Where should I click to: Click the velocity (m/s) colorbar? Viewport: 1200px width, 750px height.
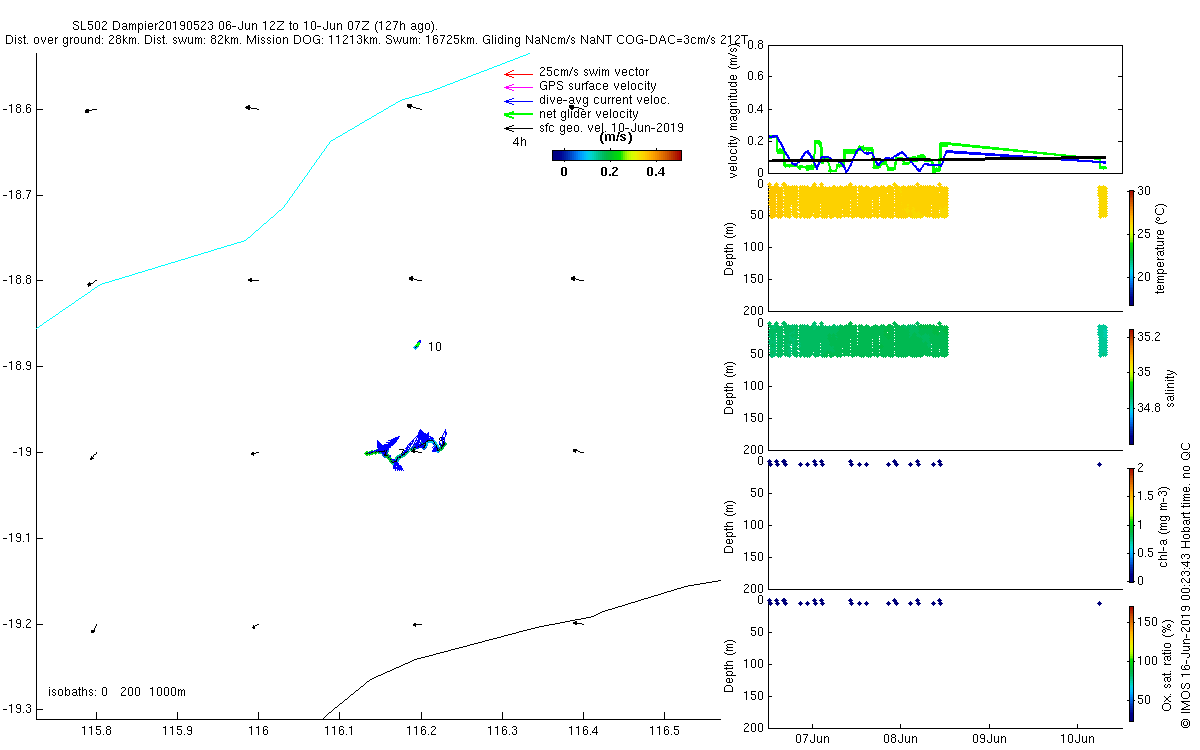[x=616, y=155]
